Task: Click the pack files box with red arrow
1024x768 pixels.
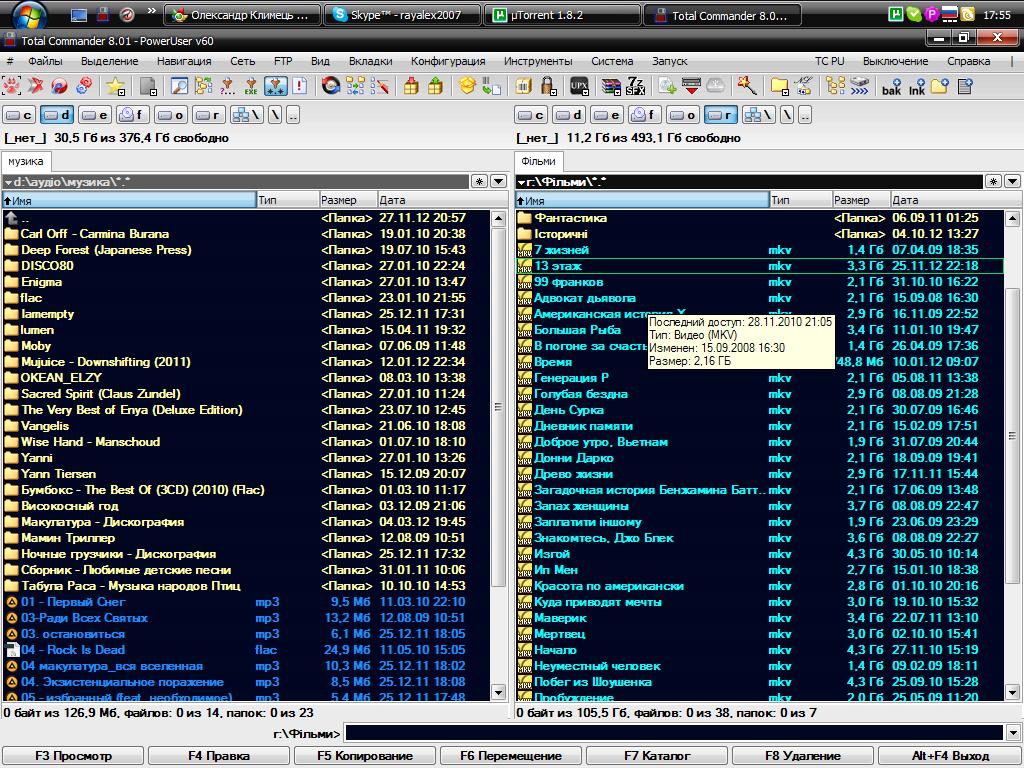Action: (411, 86)
